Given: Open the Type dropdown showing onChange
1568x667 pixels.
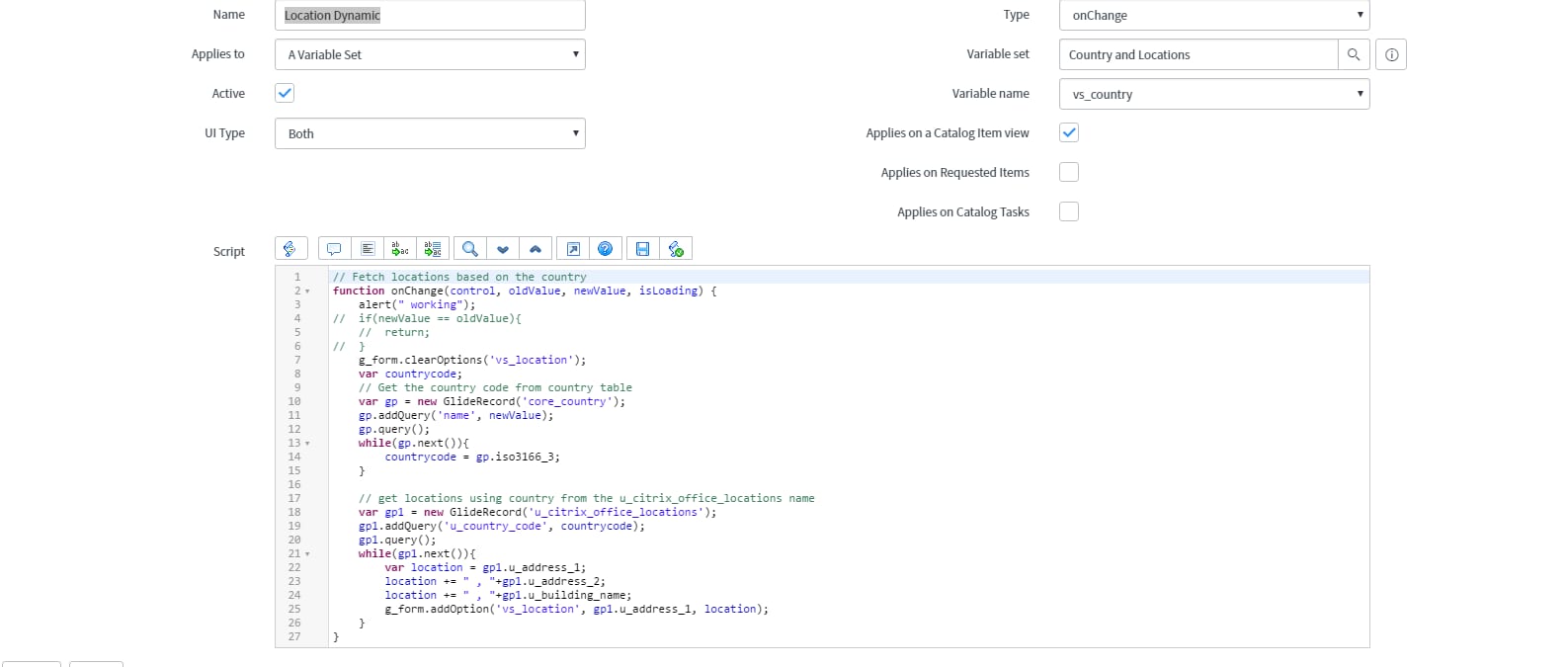Looking at the screenshot, I should pyautogui.click(x=1214, y=15).
